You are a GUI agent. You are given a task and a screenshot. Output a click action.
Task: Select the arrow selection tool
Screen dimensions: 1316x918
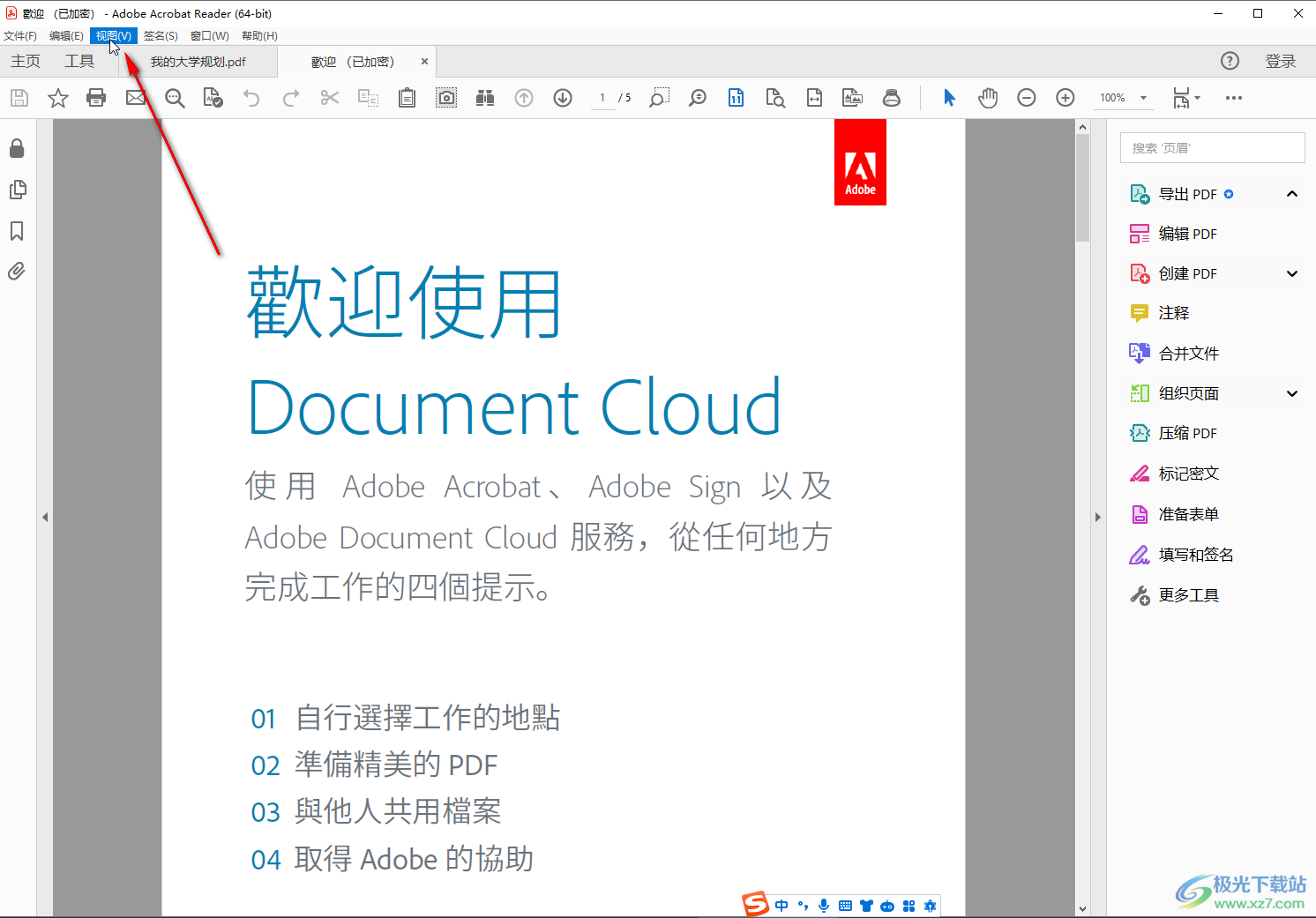[949, 98]
